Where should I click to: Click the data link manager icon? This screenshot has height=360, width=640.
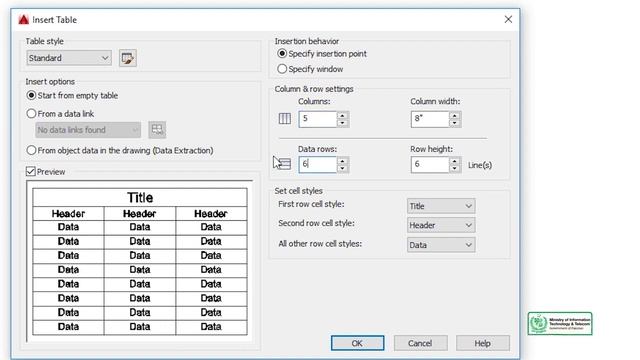pos(157,130)
